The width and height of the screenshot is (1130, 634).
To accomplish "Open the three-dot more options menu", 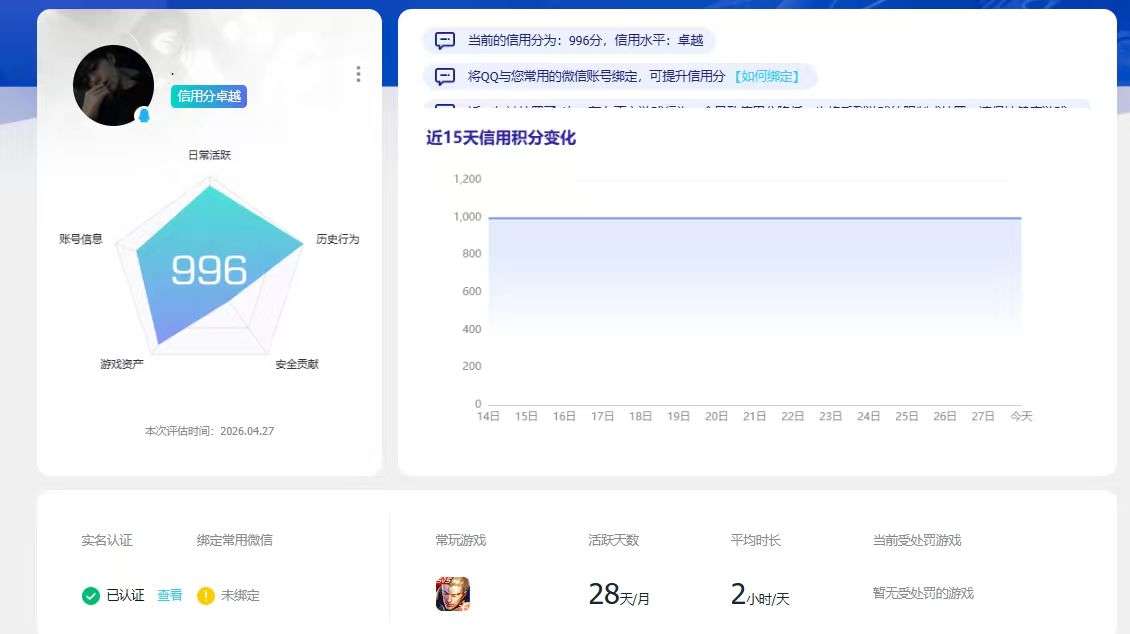I will (357, 74).
